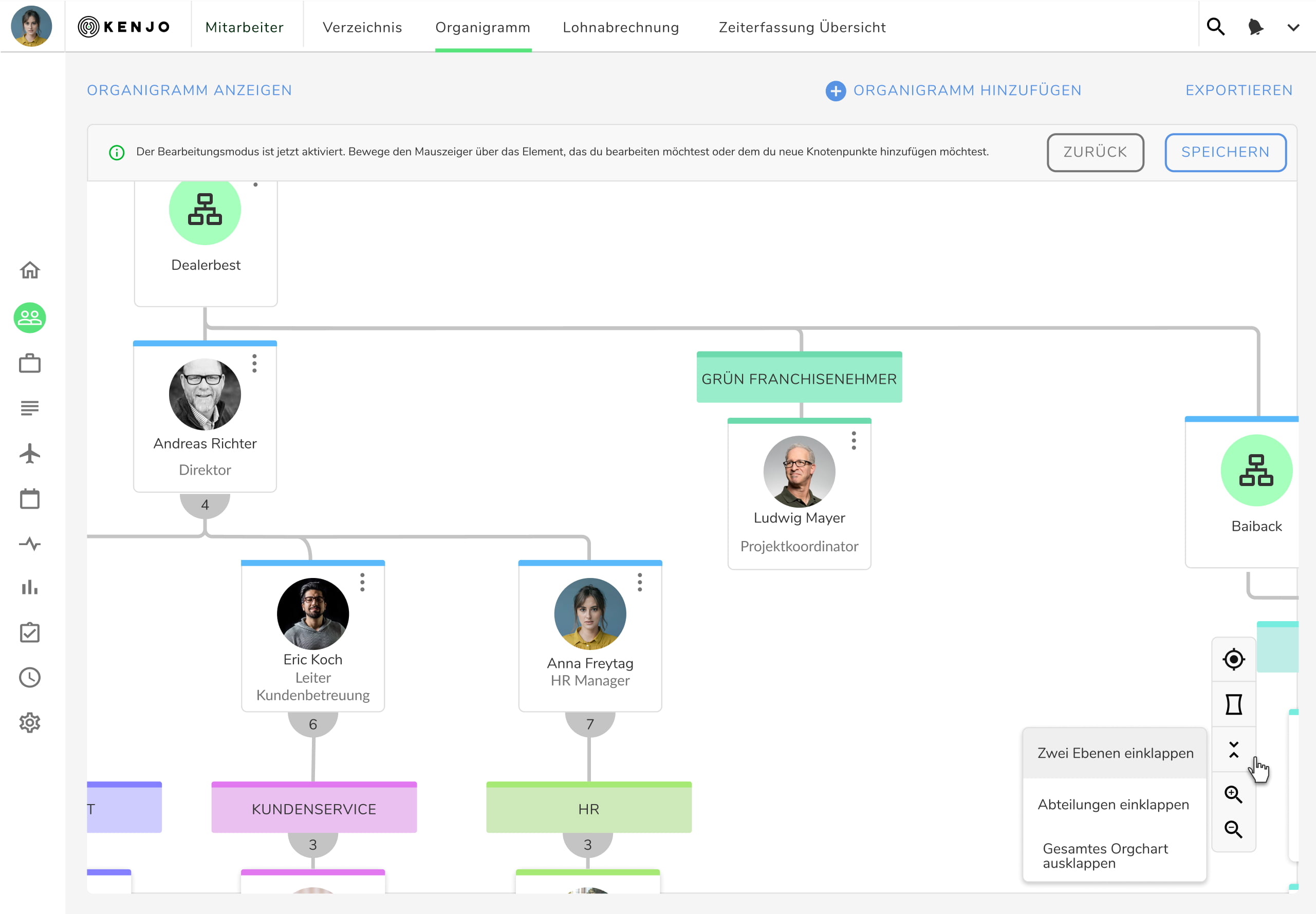The image size is (1316, 914).
Task: Choose Abteilungen einklappen
Action: pos(1115,805)
